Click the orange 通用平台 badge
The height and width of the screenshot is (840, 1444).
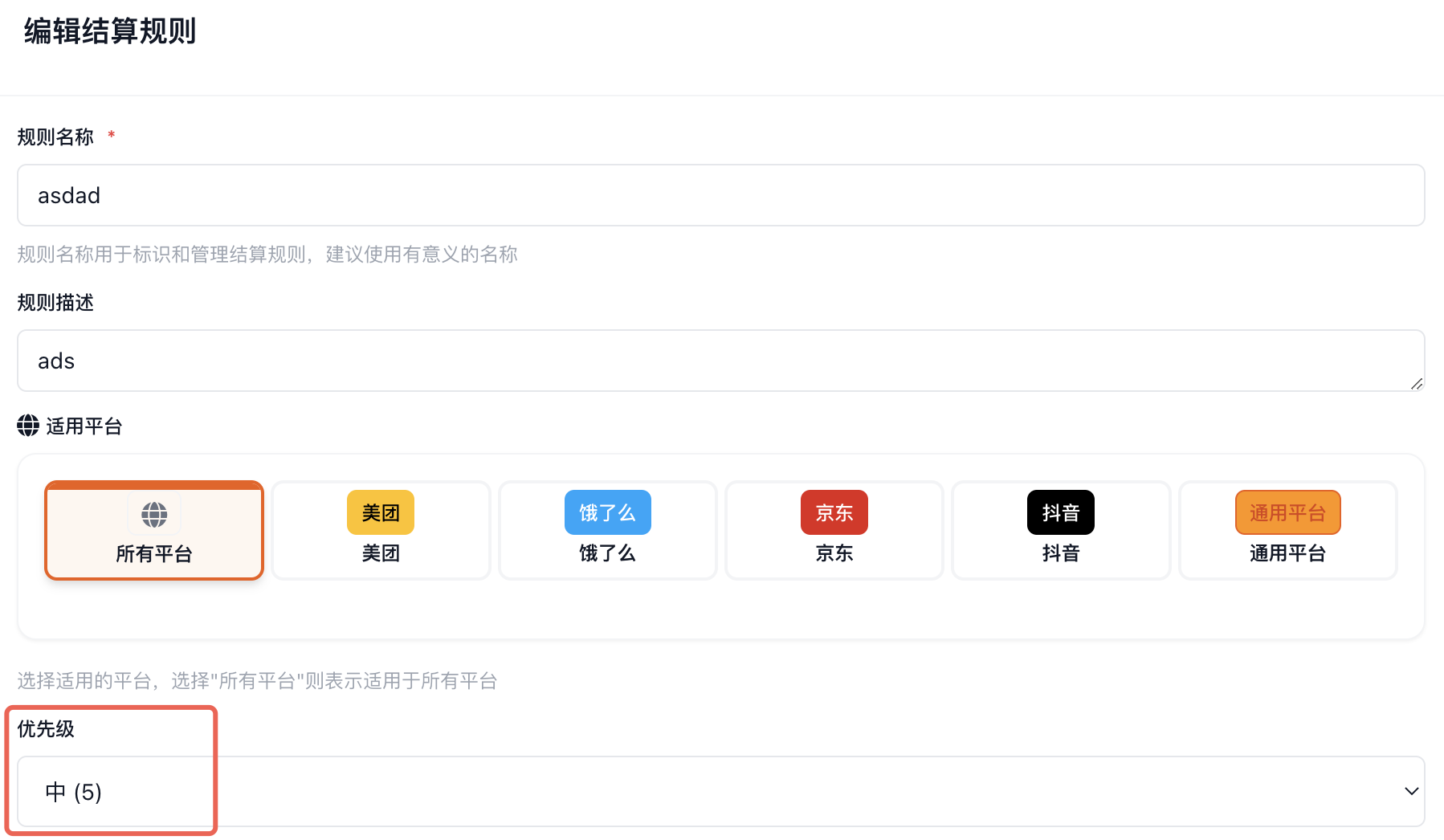(x=1287, y=512)
